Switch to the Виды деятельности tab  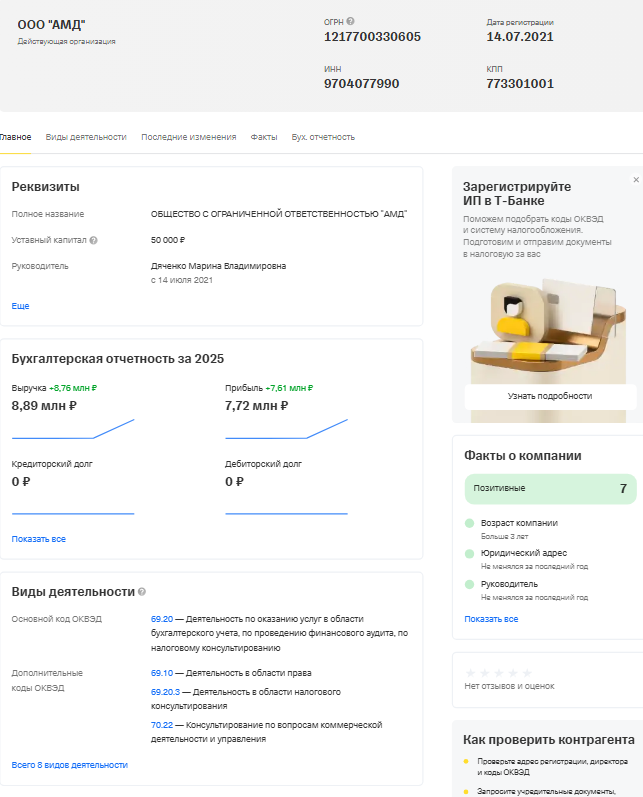(x=86, y=137)
